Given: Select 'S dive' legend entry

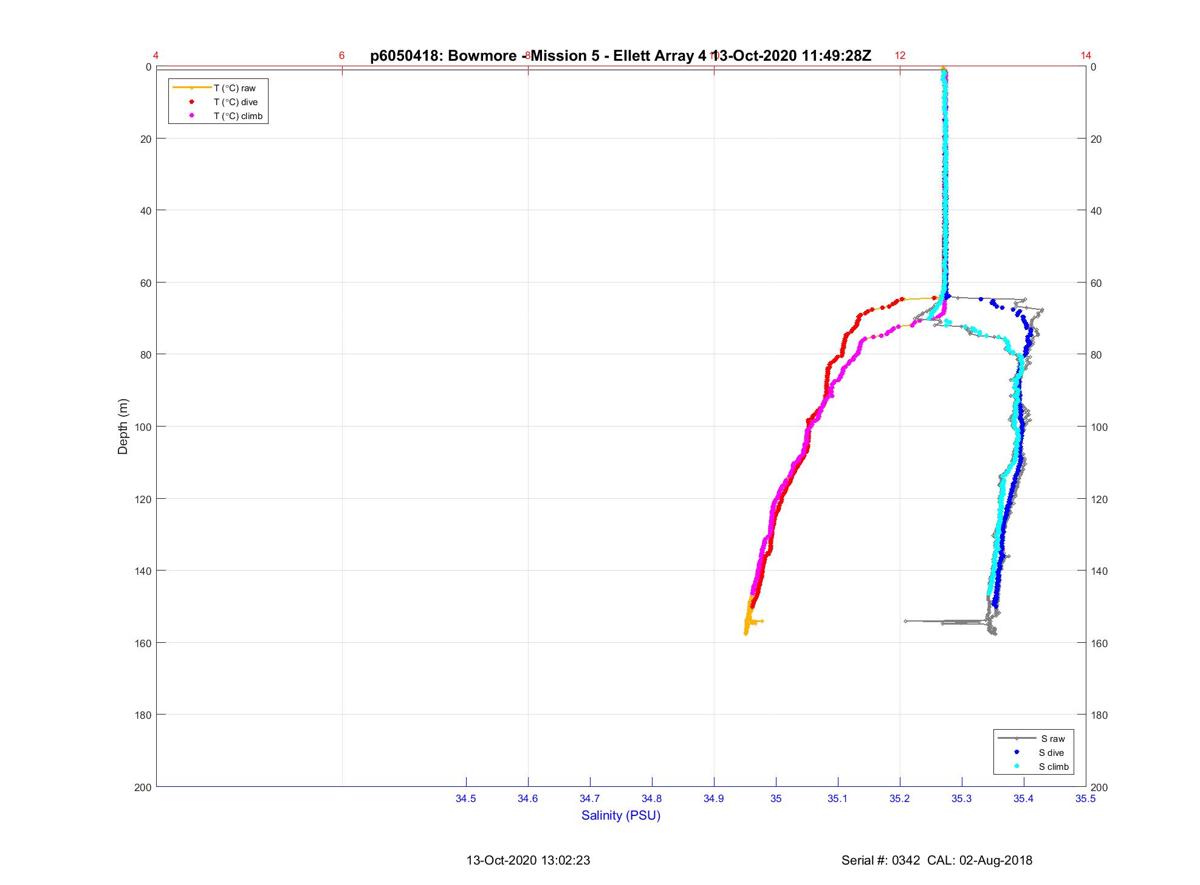Looking at the screenshot, I should click(1053, 752).
